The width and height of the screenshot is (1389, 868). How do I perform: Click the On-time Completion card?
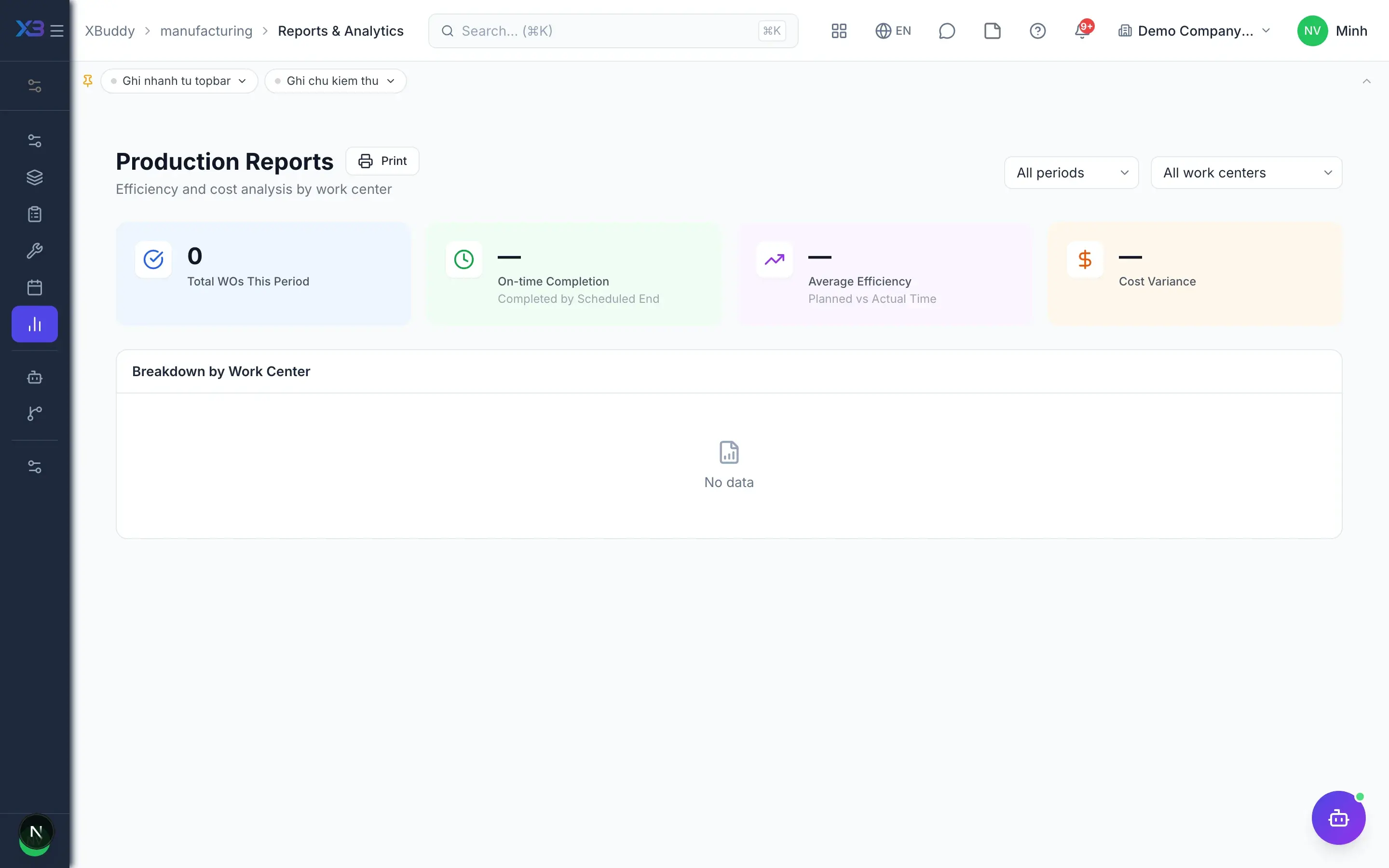(x=574, y=274)
